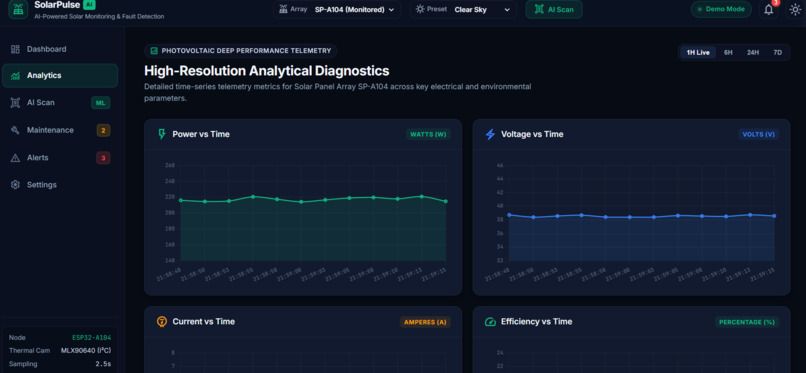The width and height of the screenshot is (806, 373).
Task: Click the Maintenance count badge 2
Action: pyautogui.click(x=103, y=130)
